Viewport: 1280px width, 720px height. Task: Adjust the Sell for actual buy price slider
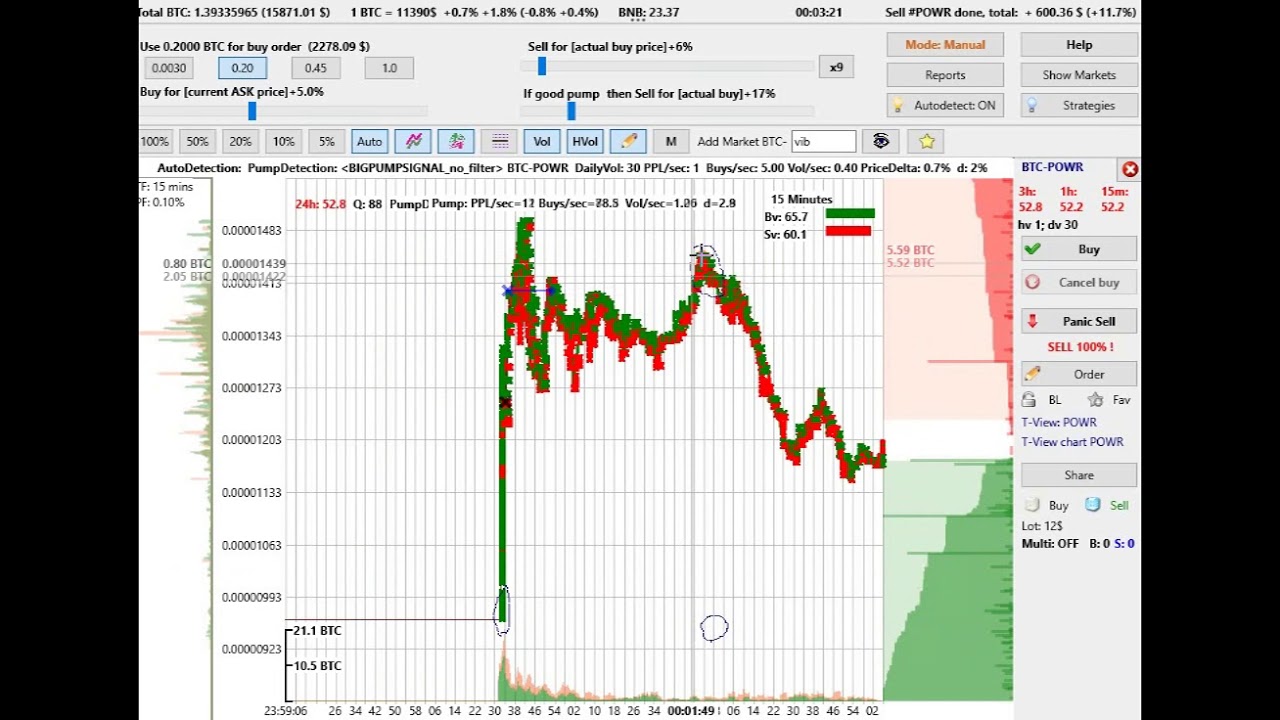click(x=542, y=66)
